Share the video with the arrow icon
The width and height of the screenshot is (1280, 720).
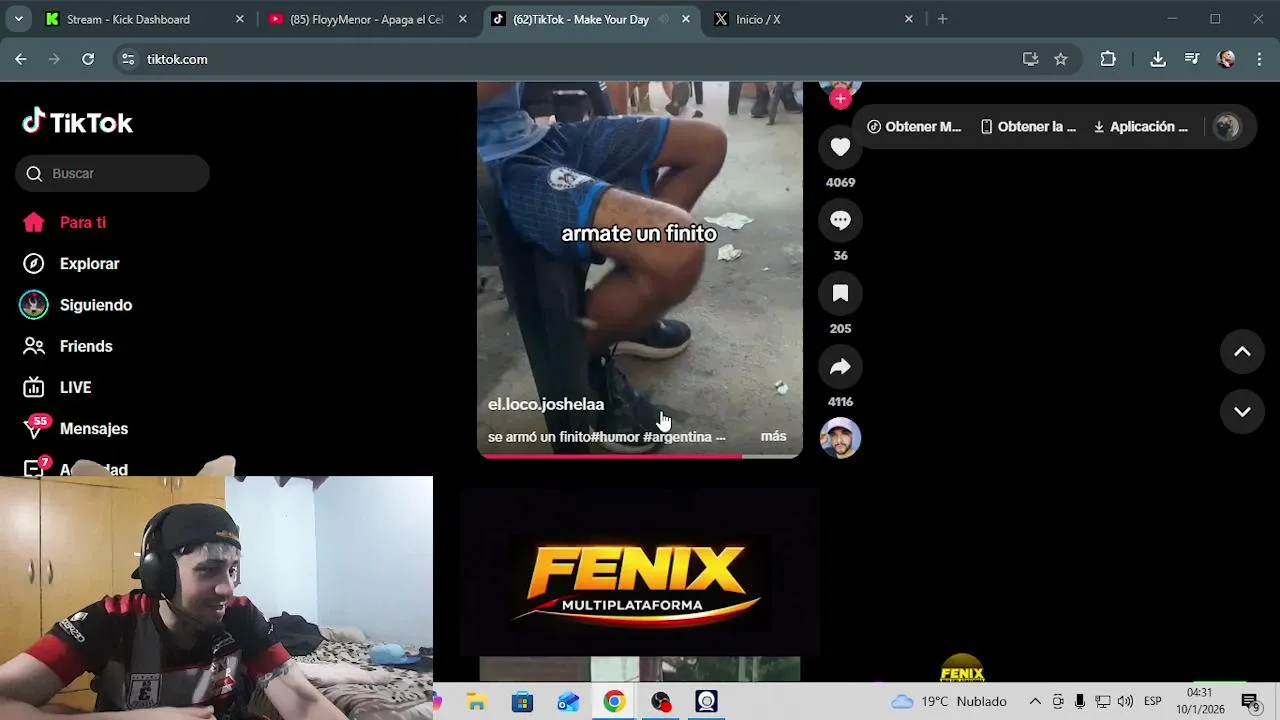840,366
